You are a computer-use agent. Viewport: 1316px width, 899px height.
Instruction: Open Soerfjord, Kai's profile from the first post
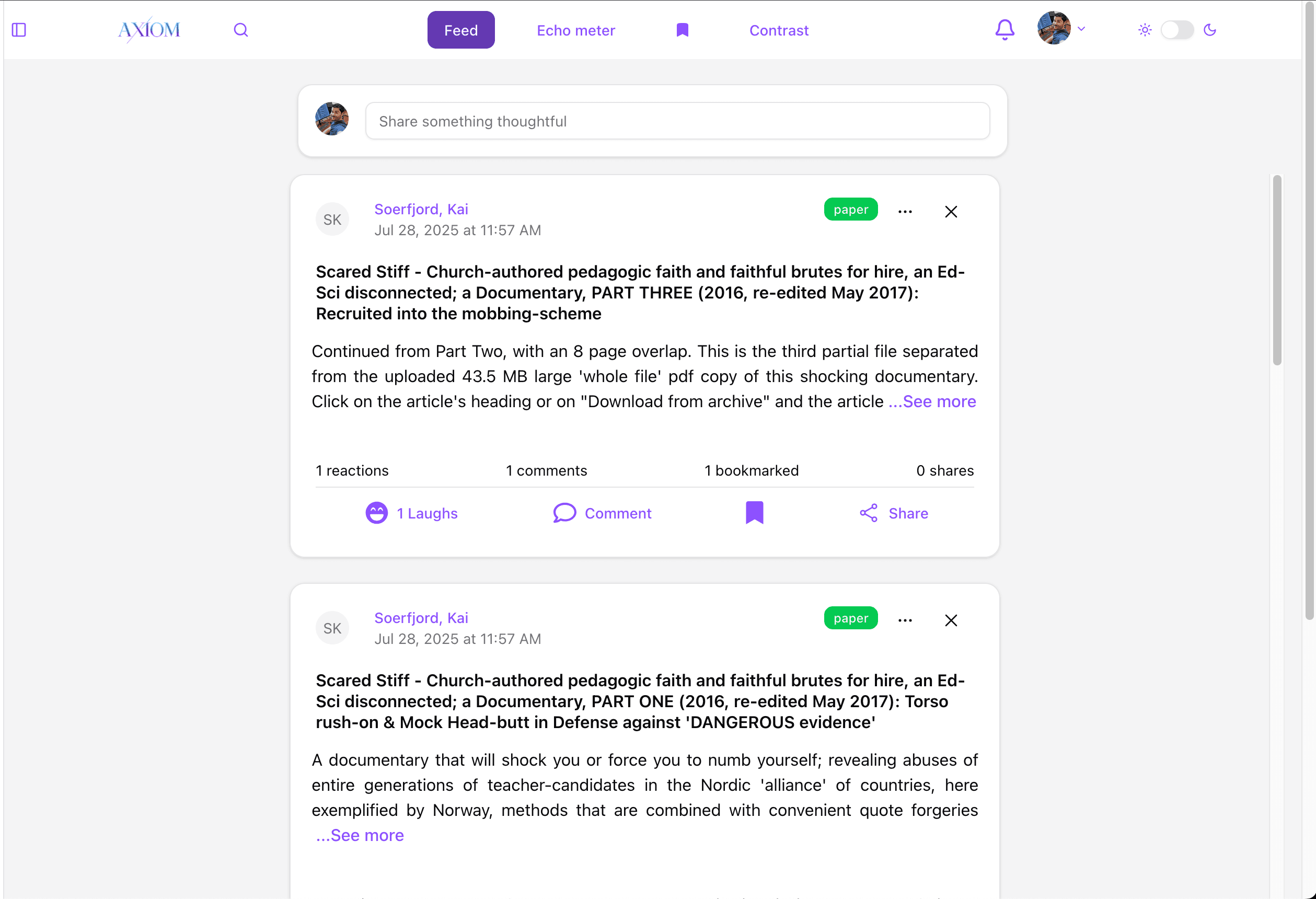pos(421,209)
